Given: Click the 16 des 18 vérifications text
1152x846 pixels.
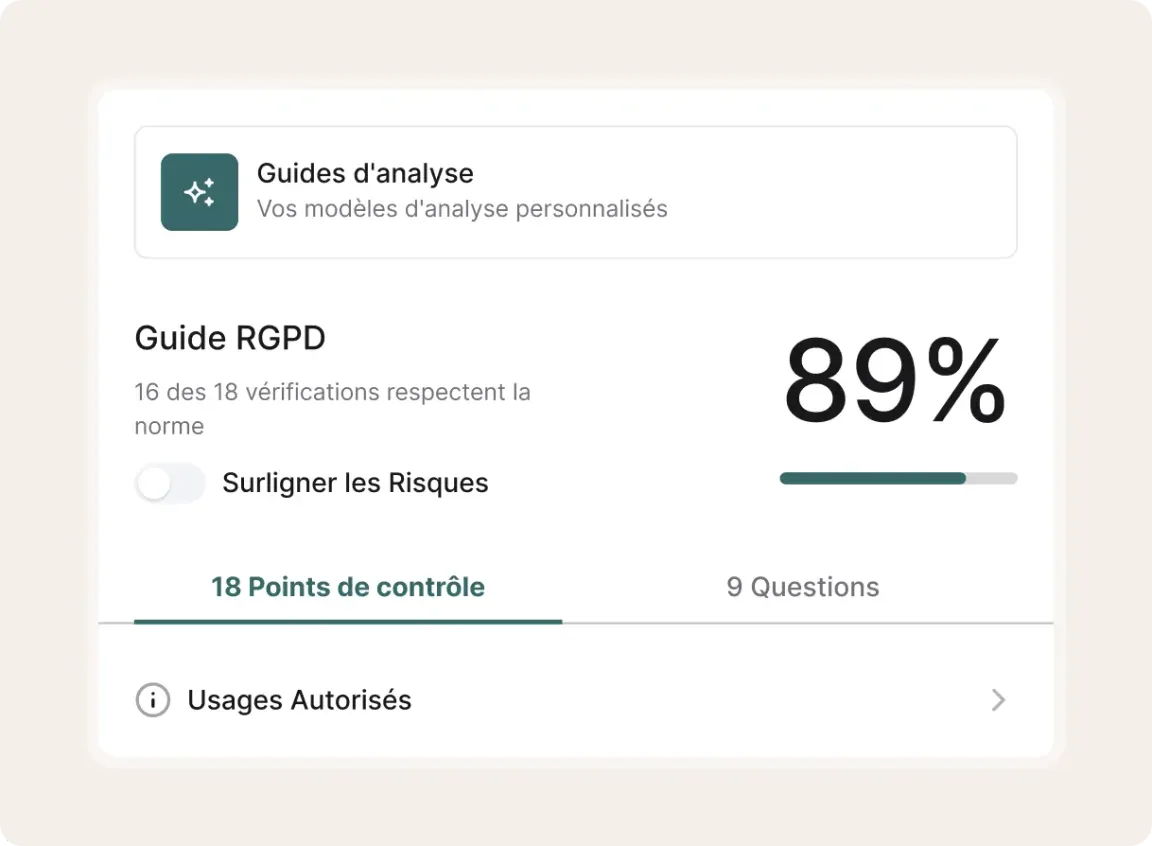Looking at the screenshot, I should (x=332, y=392).
